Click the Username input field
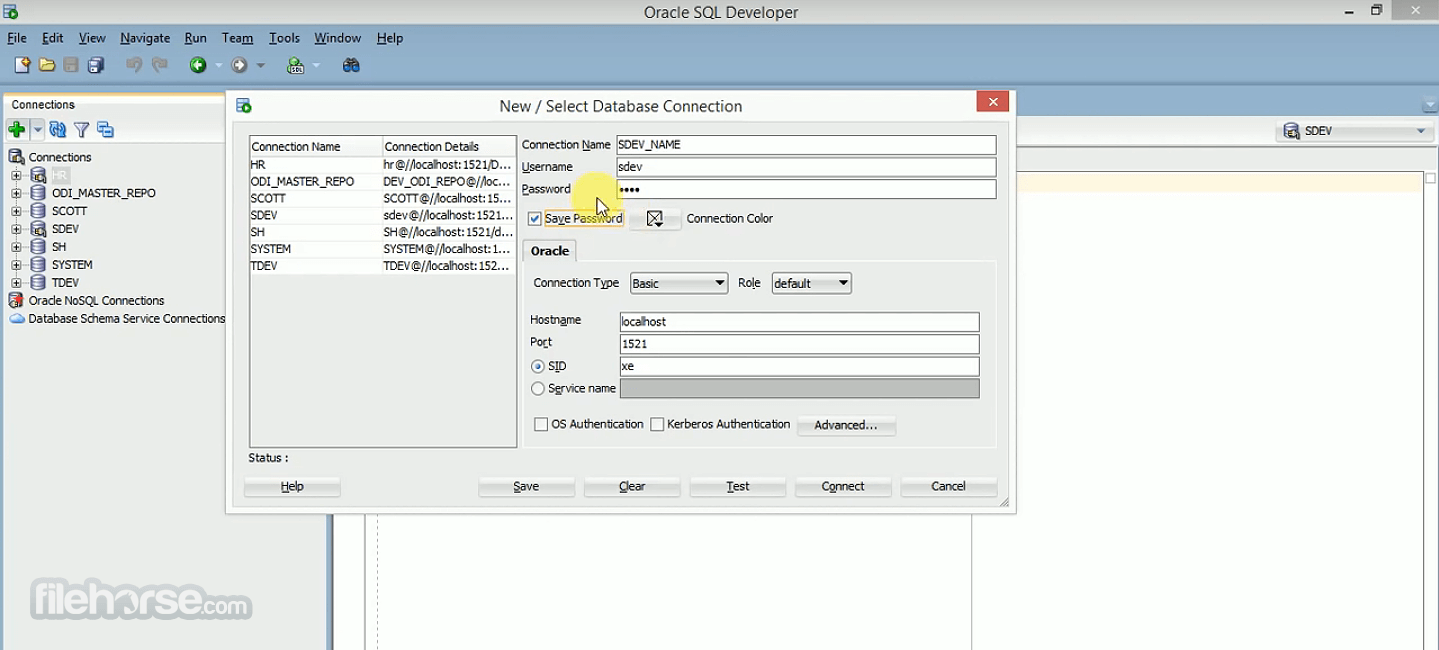Screen dimensions: 1439x650 tap(806, 167)
